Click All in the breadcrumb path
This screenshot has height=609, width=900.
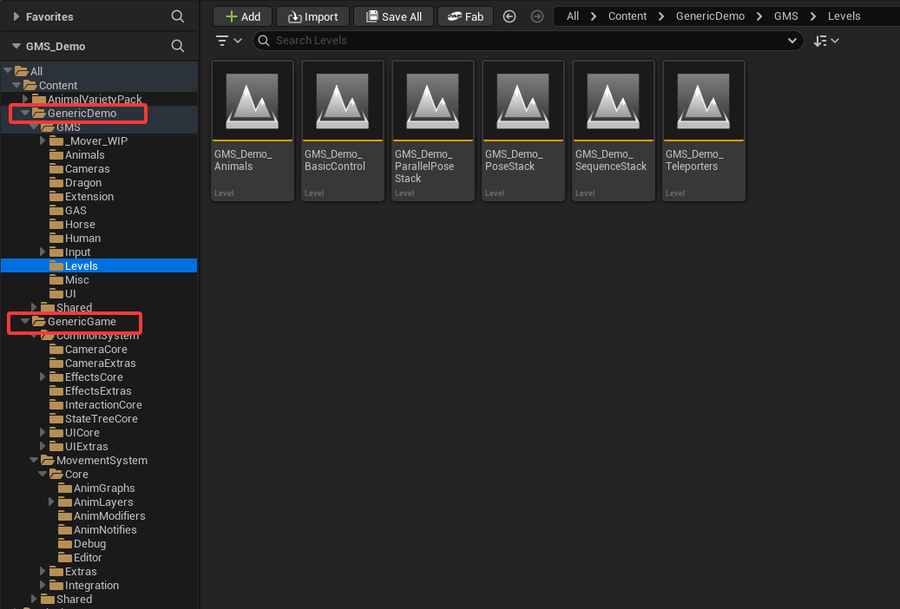point(573,16)
